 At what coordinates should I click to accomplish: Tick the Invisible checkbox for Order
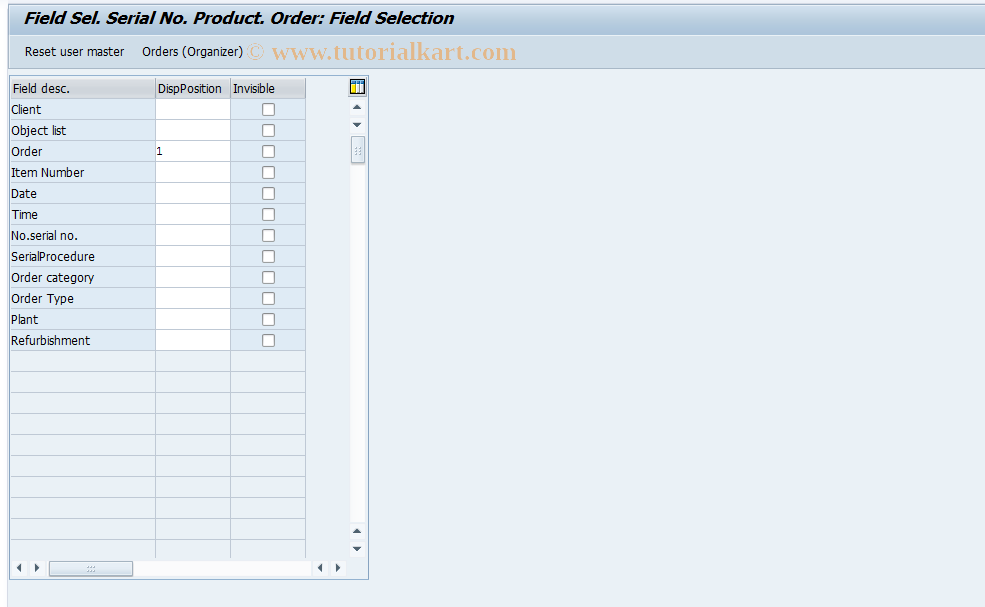(x=268, y=151)
